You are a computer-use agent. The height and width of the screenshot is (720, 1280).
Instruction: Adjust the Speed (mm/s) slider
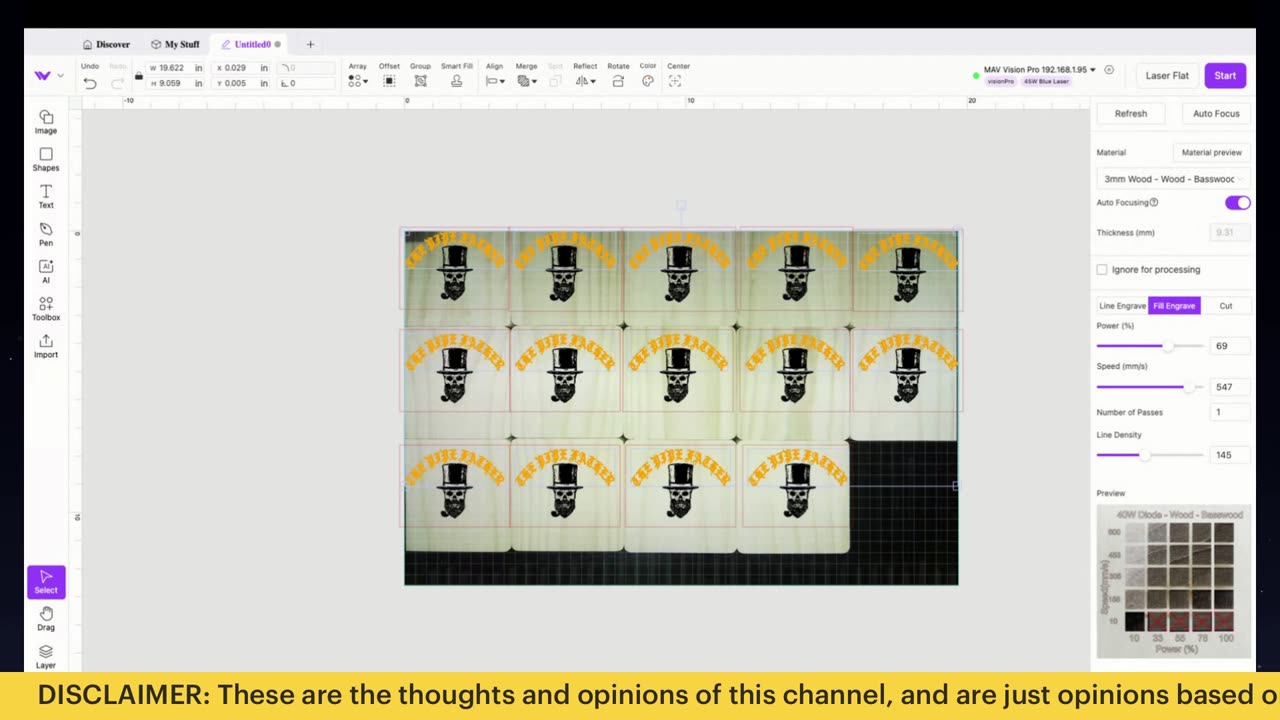[x=1150, y=387]
